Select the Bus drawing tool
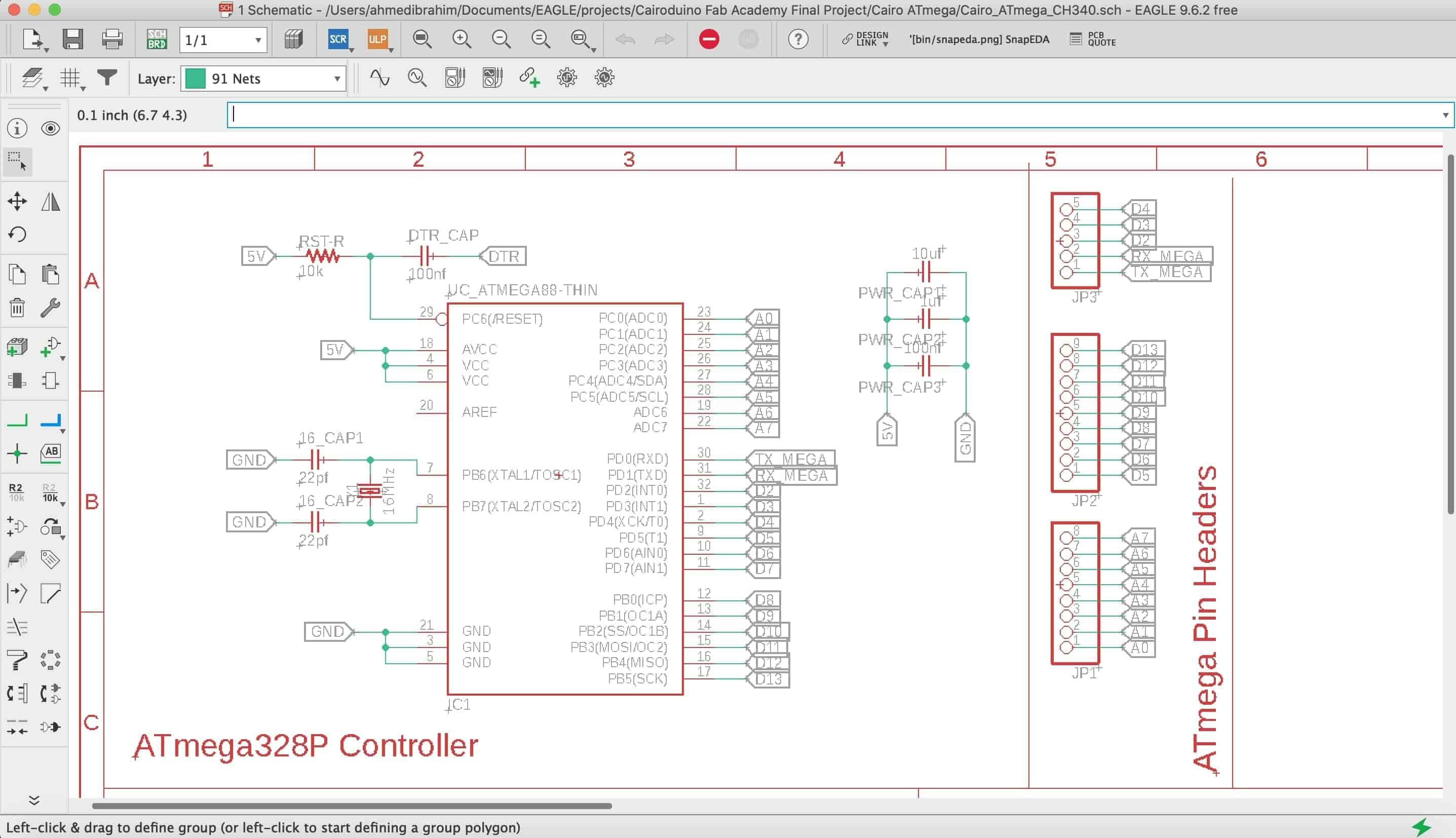The image size is (1456, 838). (x=51, y=421)
